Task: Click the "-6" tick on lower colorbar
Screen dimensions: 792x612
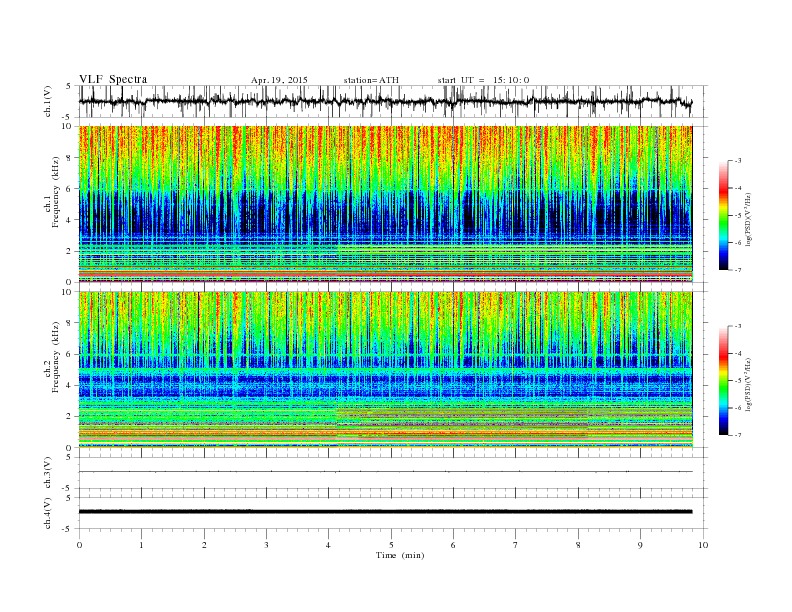Action: 738,408
